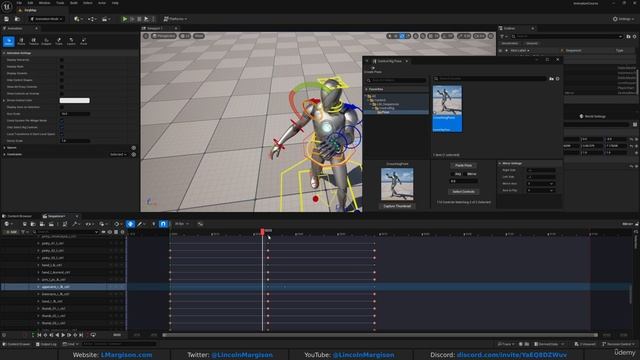Toggle the Display Hierarchy checkbox

coord(62,60)
